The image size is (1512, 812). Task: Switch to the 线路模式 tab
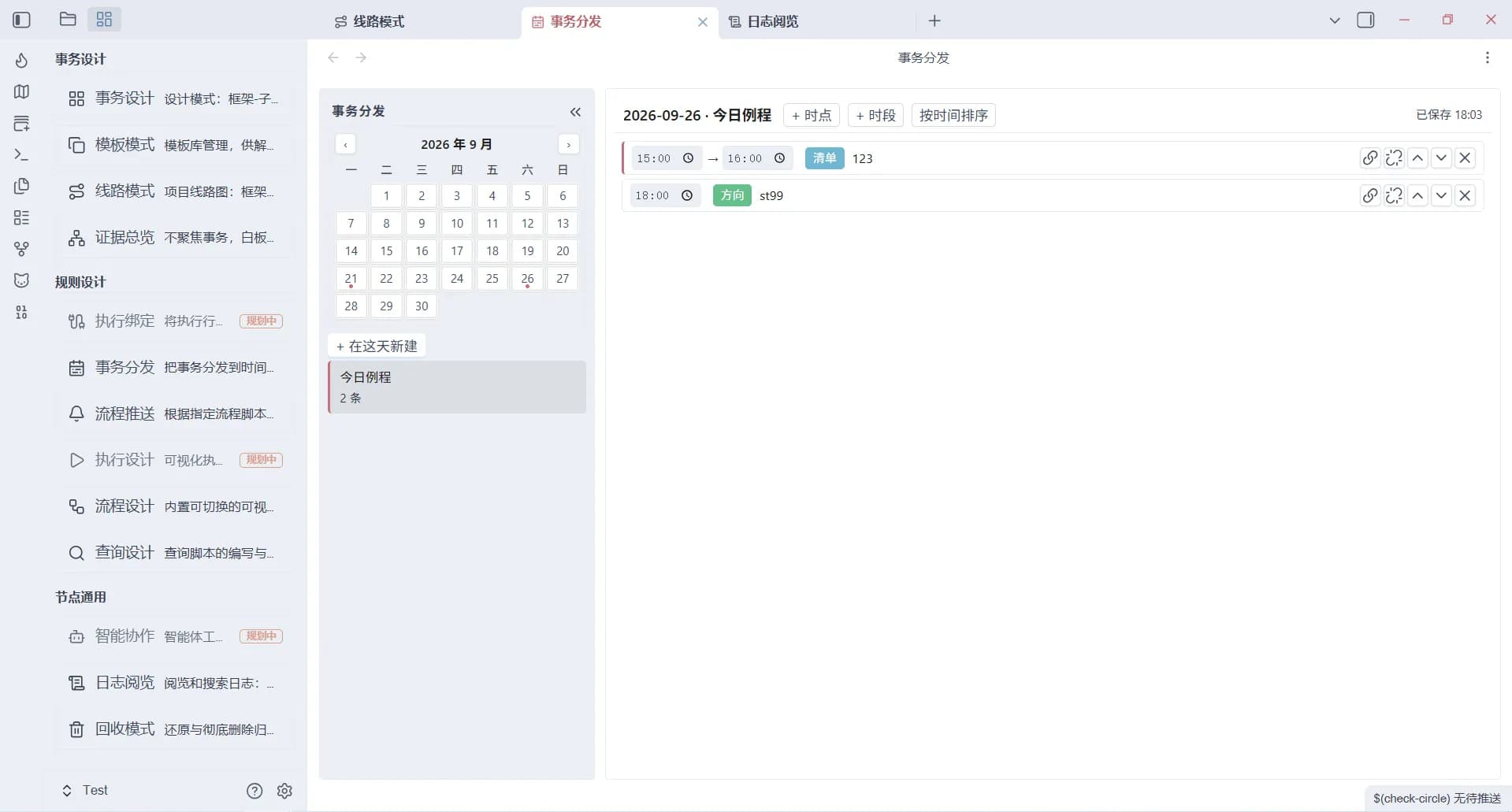point(422,22)
